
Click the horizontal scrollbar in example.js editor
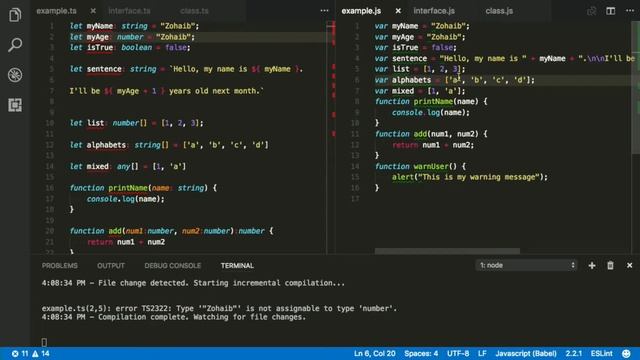447,251
